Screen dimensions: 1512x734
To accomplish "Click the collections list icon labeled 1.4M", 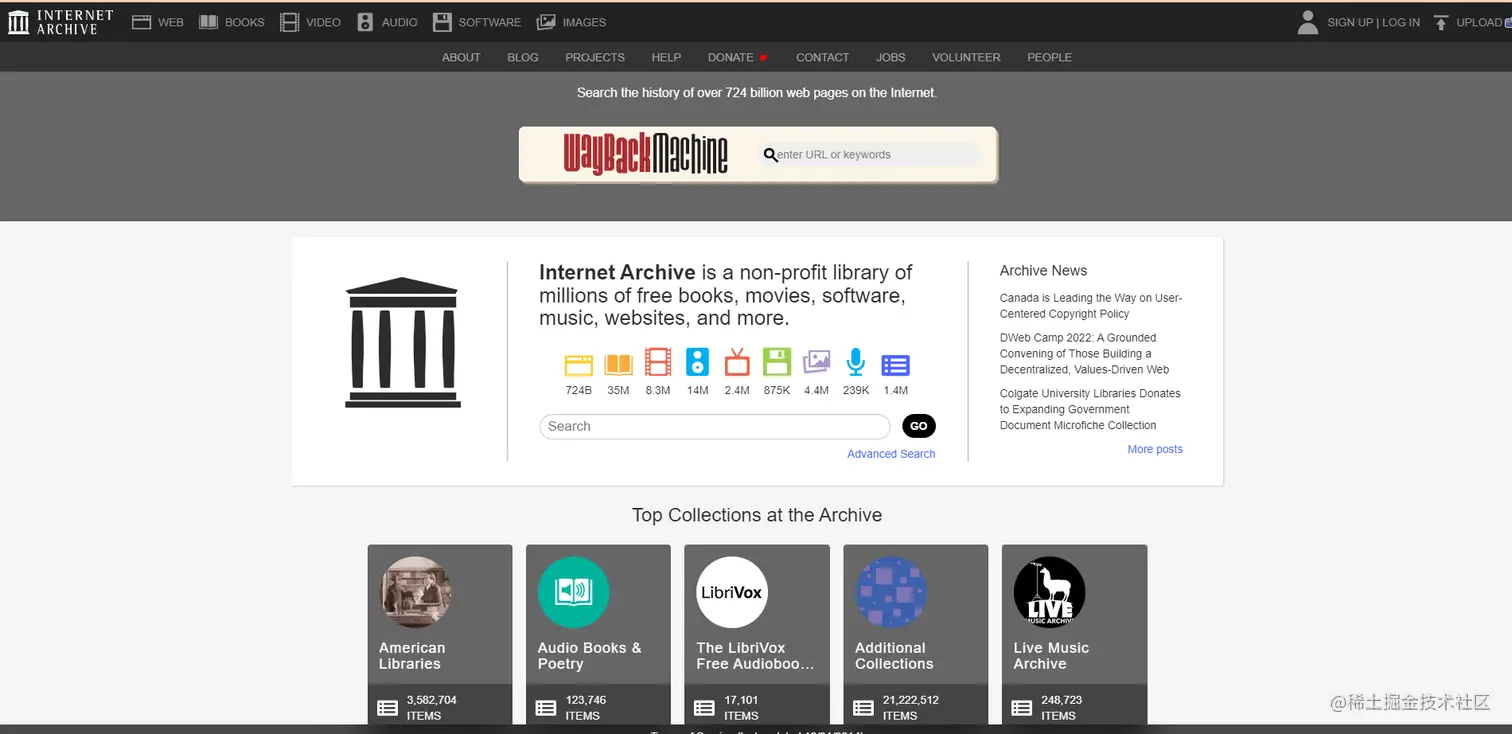I will click(895, 365).
